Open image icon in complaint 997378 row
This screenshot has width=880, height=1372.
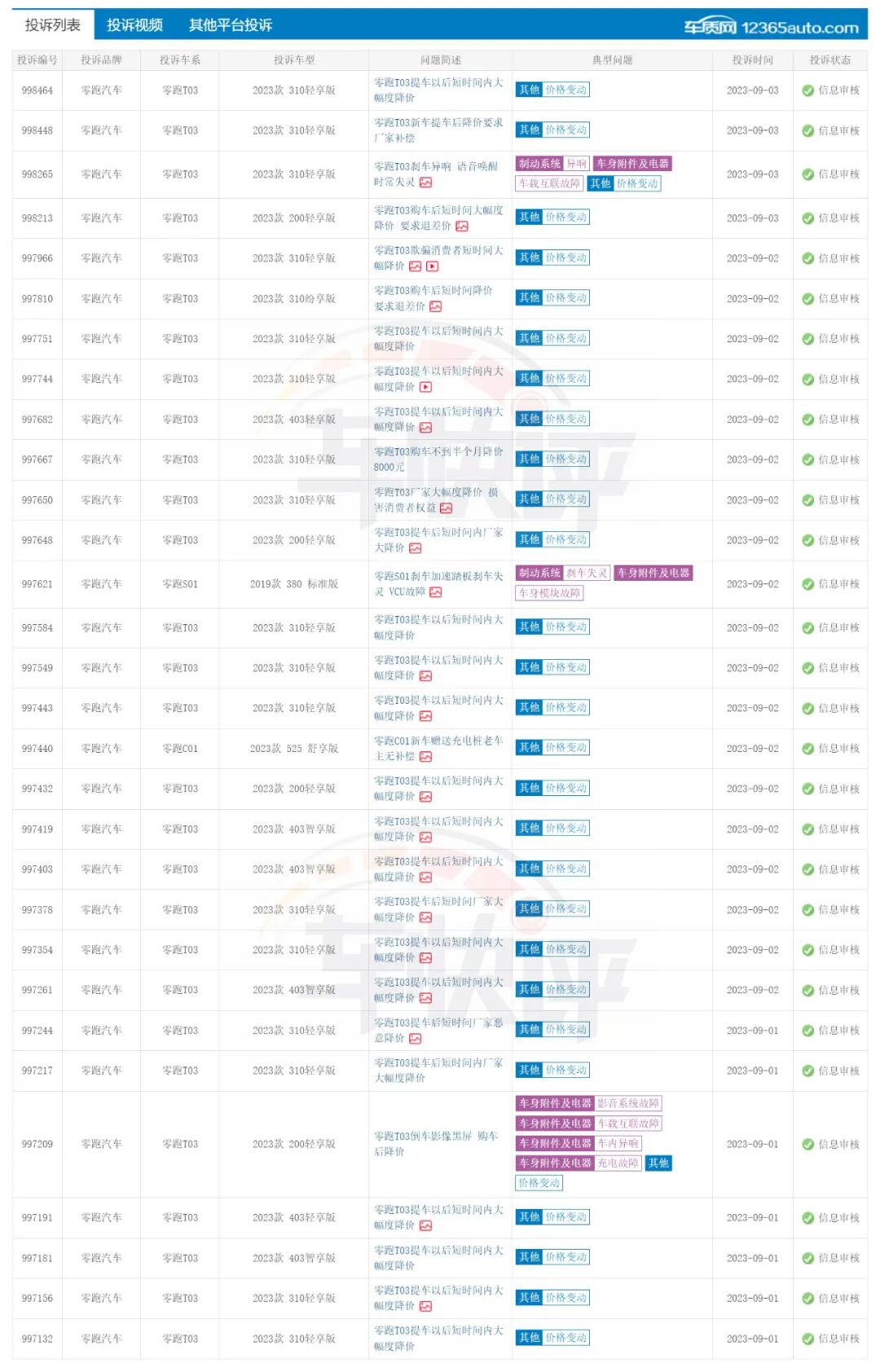425,918
